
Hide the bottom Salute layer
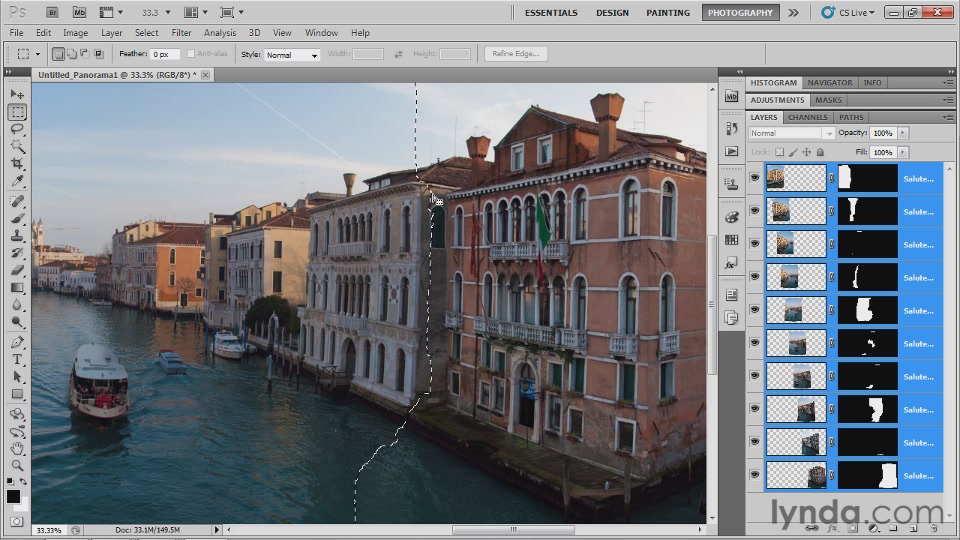point(755,474)
